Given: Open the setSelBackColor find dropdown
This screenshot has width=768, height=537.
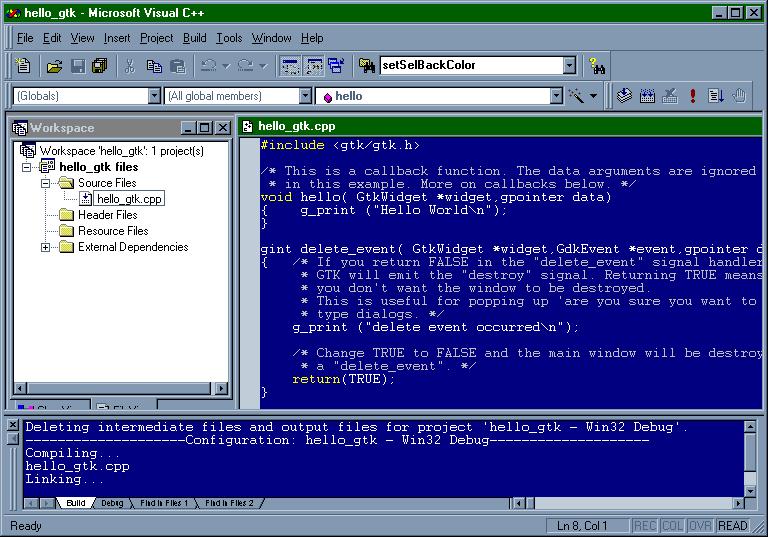Looking at the screenshot, I should click(x=569, y=66).
